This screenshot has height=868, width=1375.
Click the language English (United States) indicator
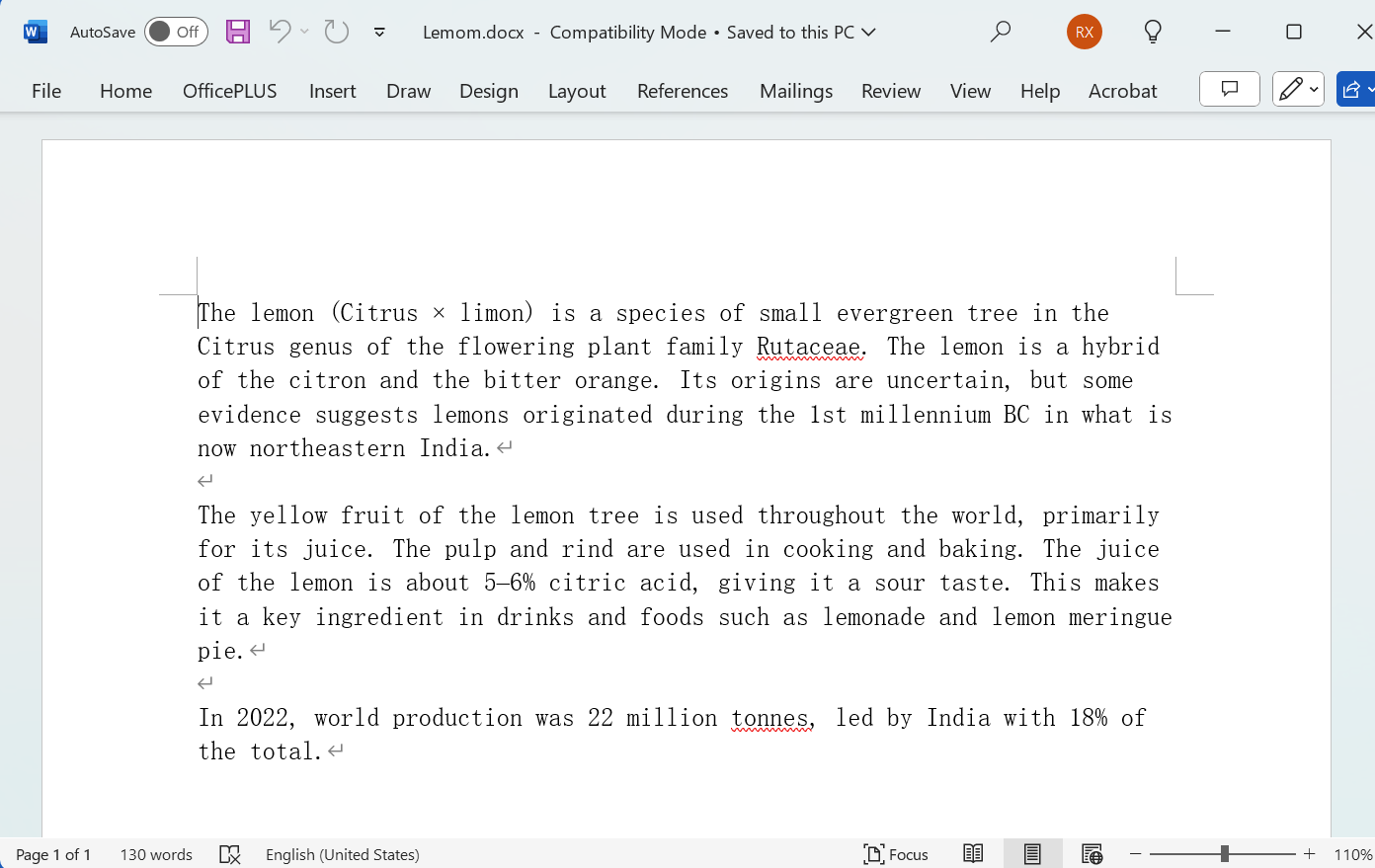342,853
